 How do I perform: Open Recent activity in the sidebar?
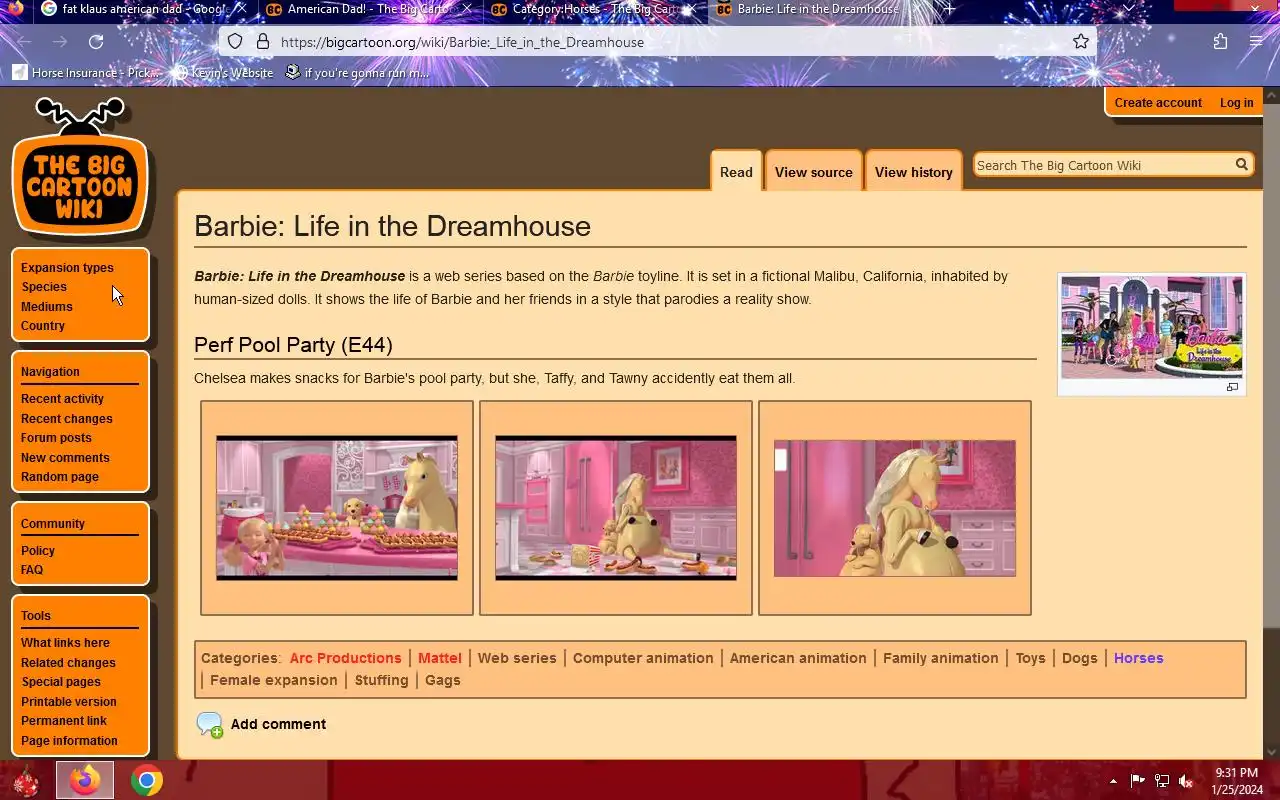(62, 399)
